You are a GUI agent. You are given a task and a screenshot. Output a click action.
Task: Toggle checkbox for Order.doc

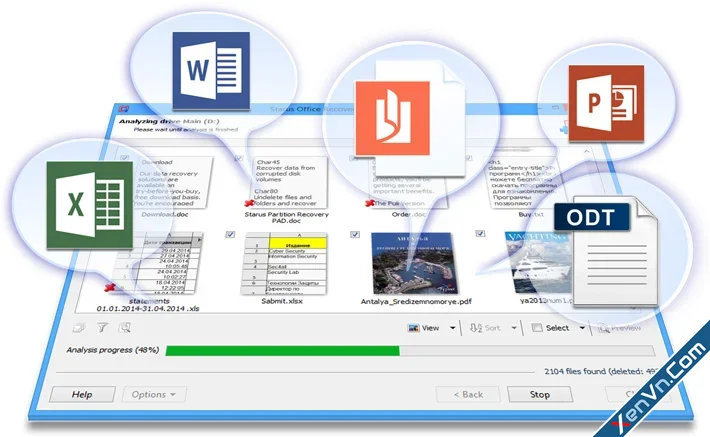(354, 158)
